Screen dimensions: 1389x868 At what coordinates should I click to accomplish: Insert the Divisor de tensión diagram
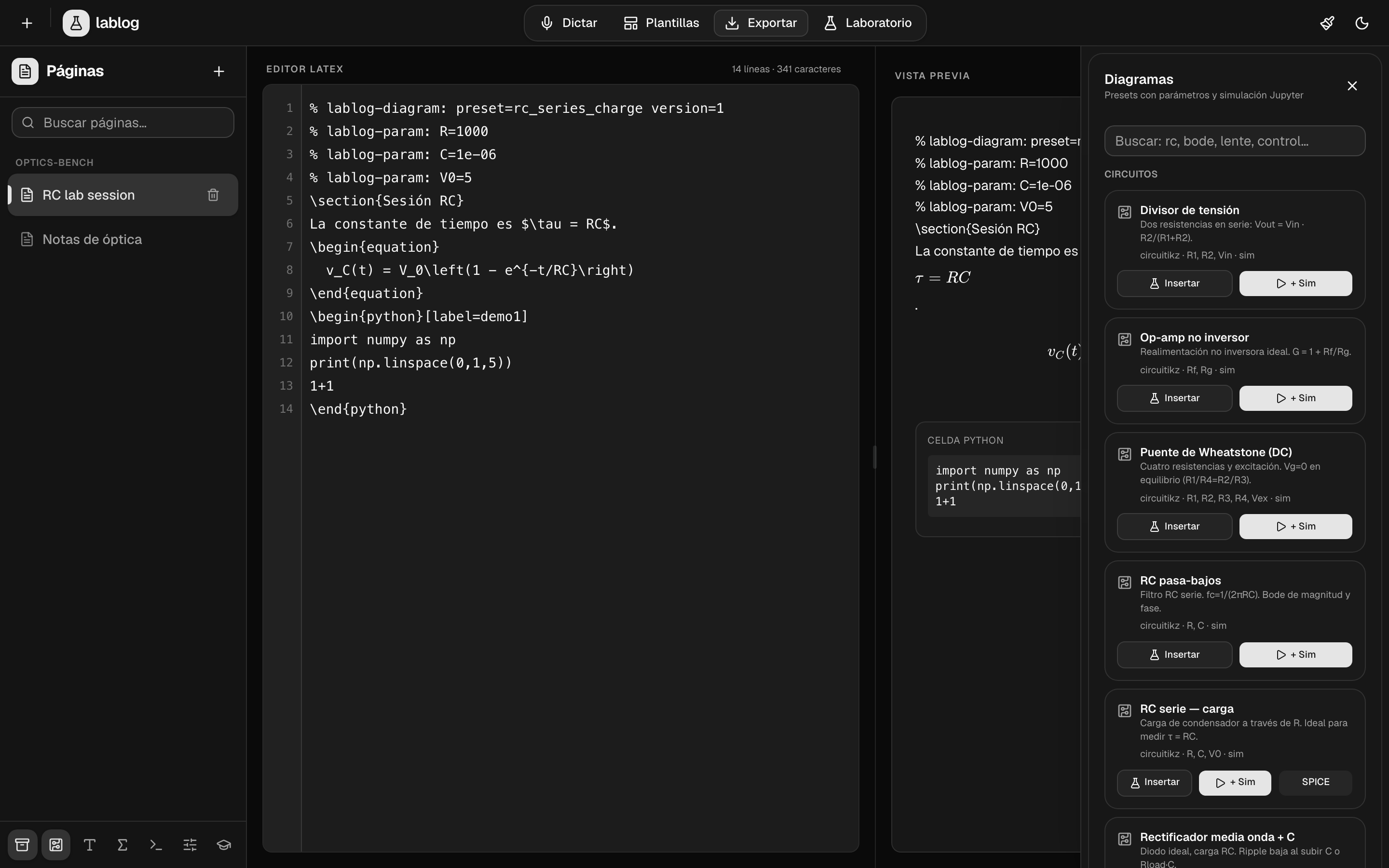(x=1174, y=284)
